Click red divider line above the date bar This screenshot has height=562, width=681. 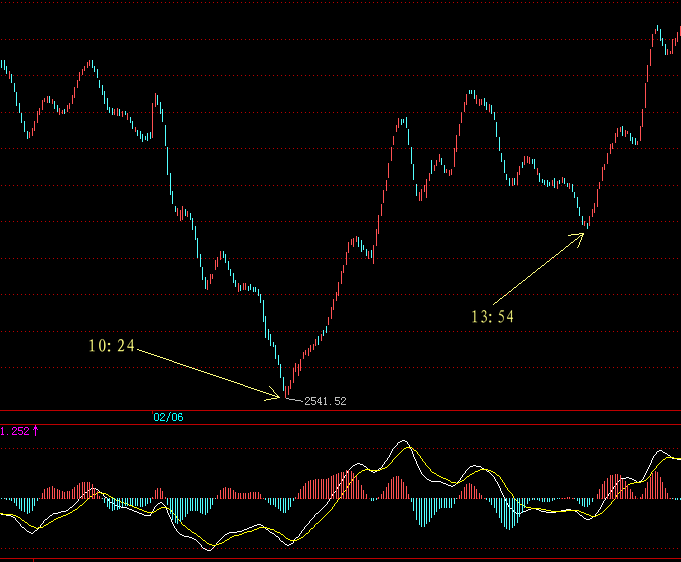point(340,410)
